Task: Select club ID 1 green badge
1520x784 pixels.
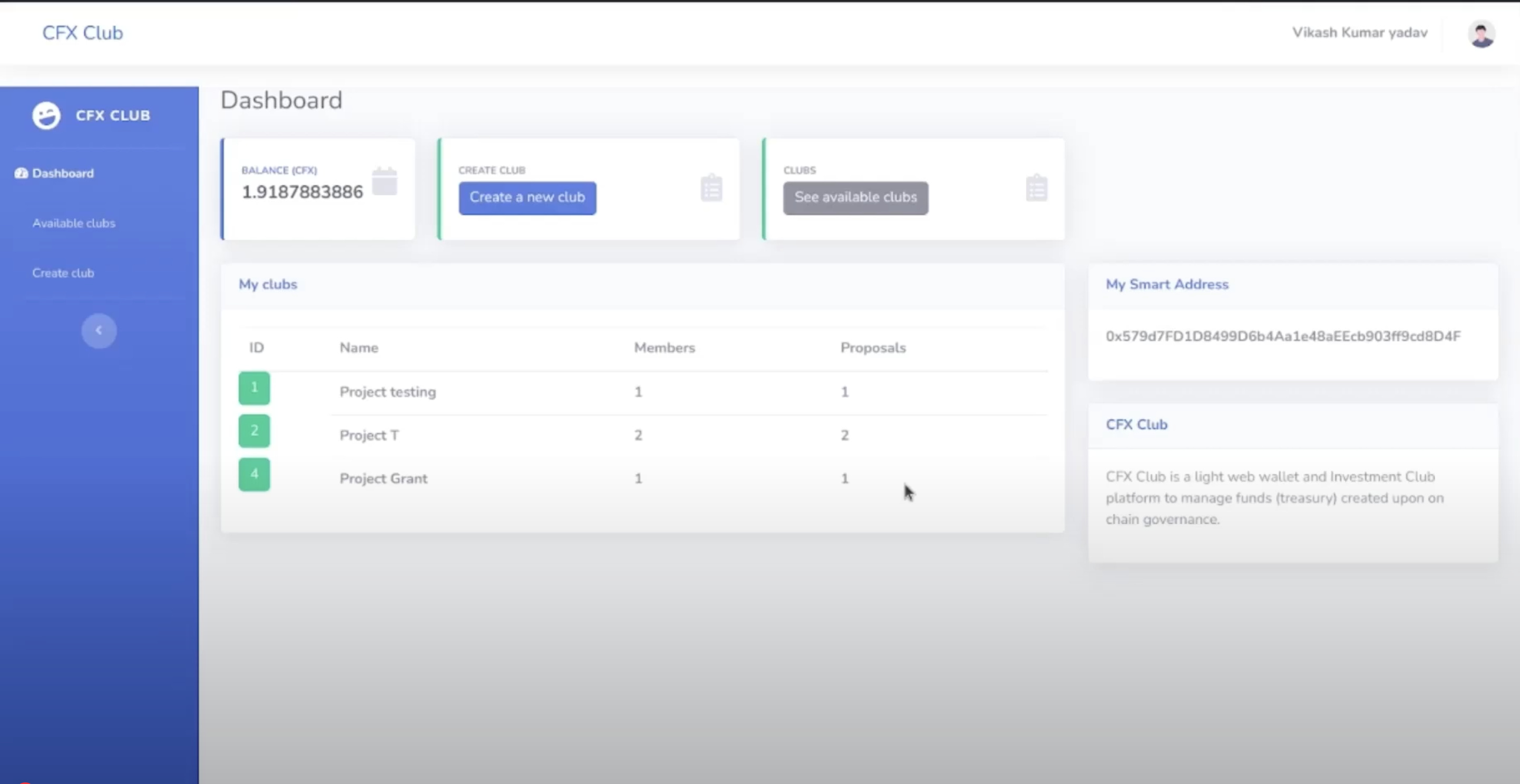Action: coord(255,388)
